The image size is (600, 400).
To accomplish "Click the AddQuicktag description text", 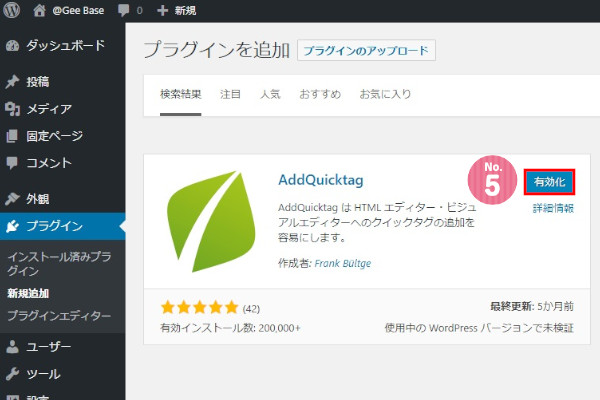I will 377,222.
